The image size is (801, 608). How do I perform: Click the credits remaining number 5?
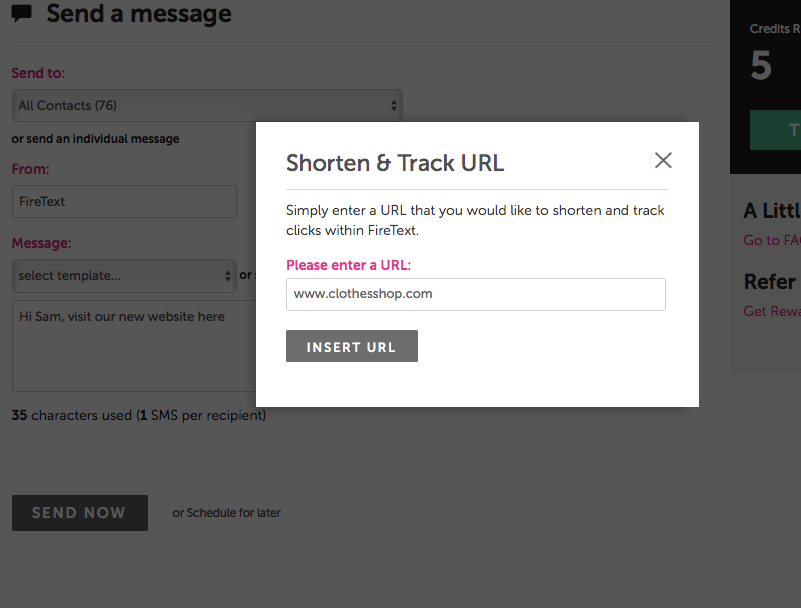[761, 65]
